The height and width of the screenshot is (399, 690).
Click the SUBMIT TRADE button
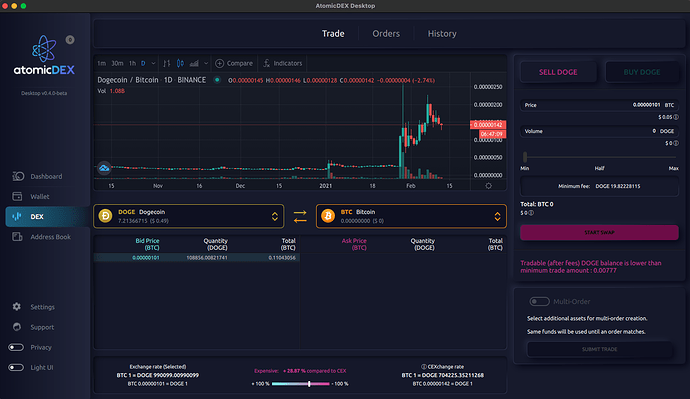pos(599,349)
